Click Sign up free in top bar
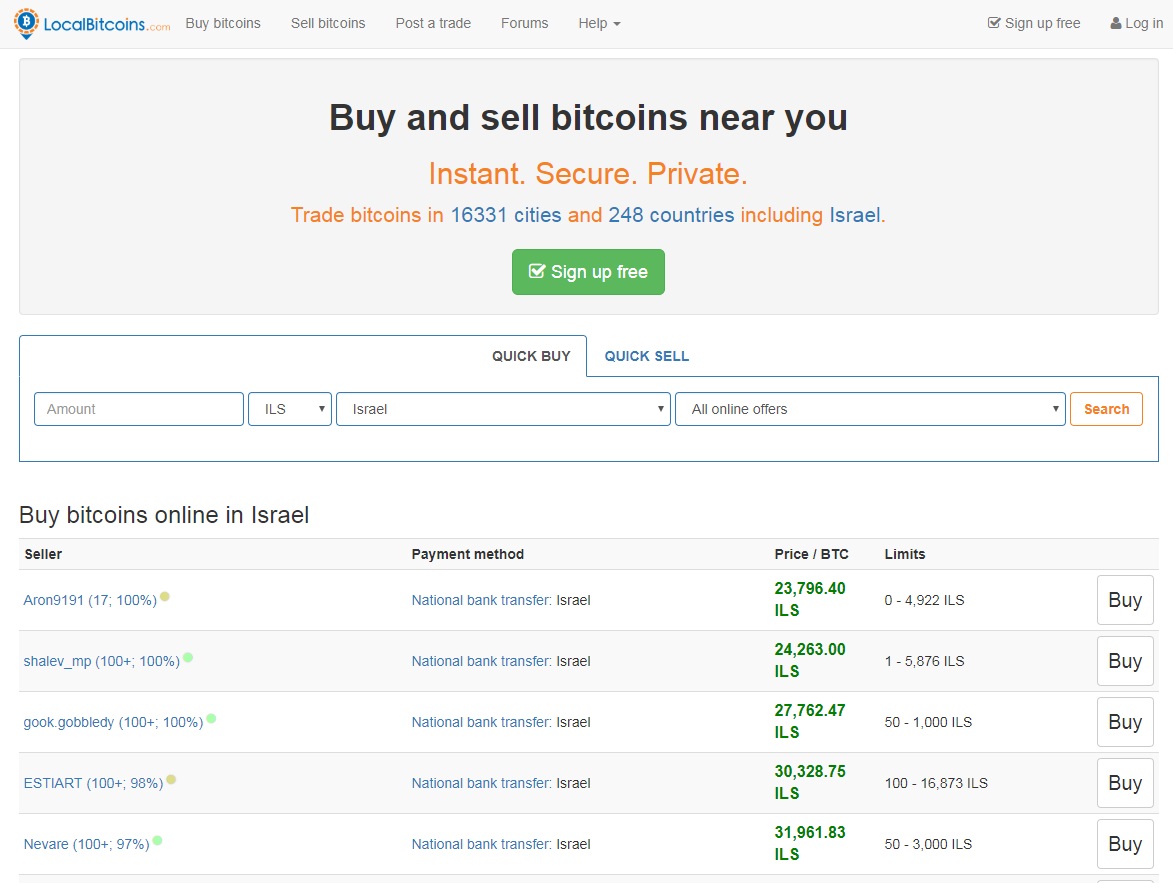The image size is (1173, 883). pyautogui.click(x=1034, y=23)
